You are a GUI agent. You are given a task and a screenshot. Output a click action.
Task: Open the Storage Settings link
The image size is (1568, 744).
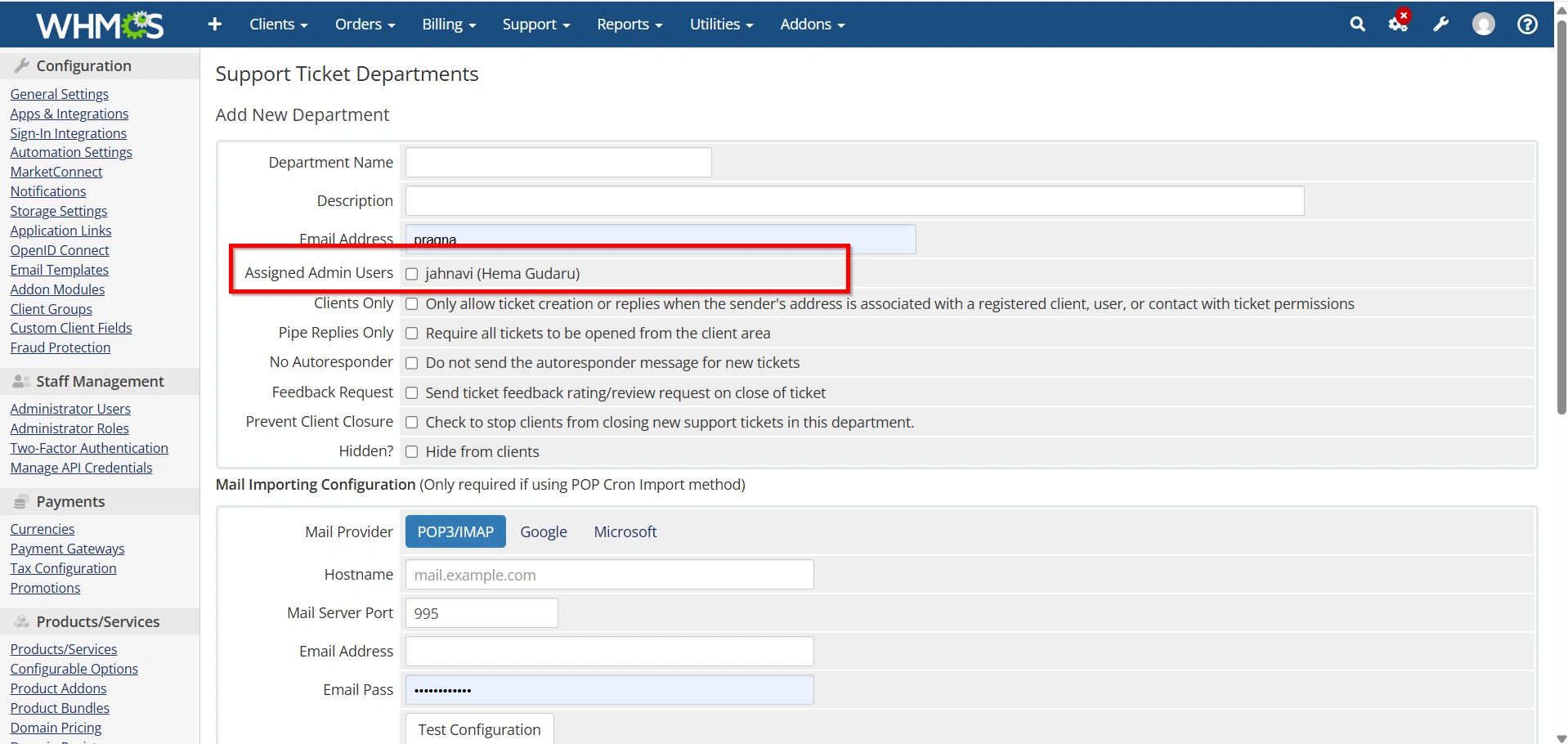(x=59, y=211)
